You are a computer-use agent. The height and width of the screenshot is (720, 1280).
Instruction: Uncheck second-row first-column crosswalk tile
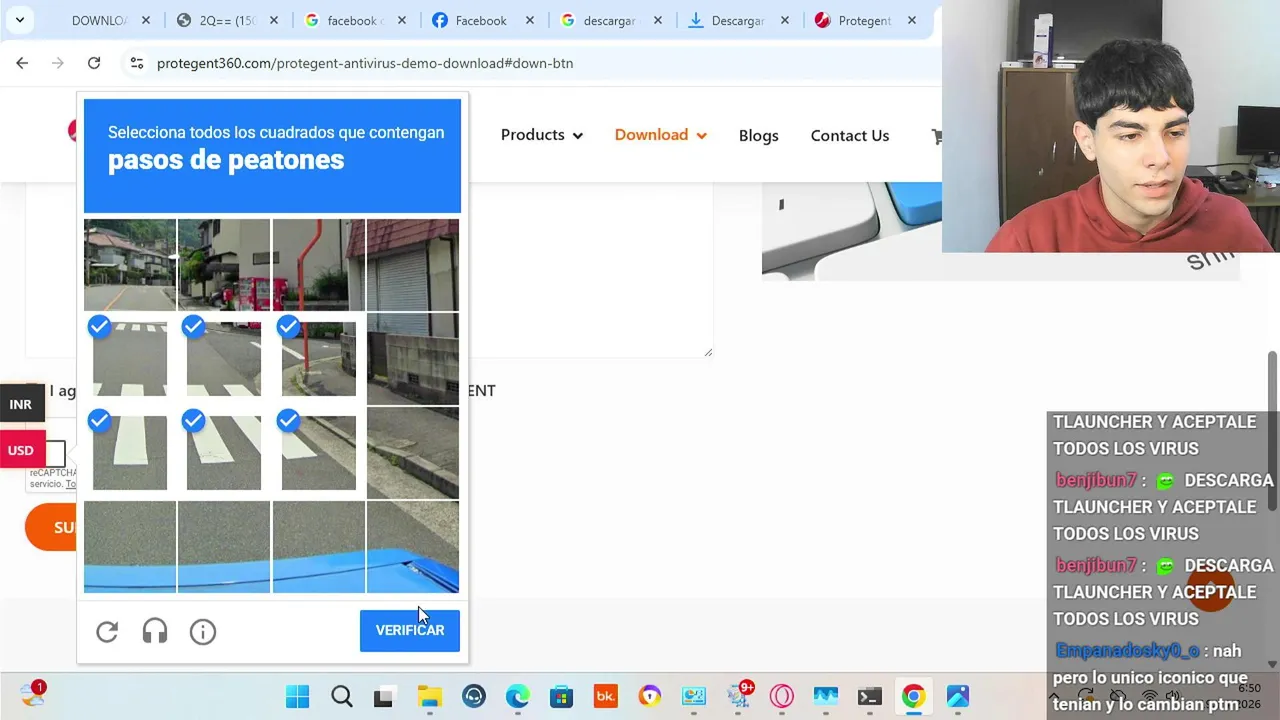click(130, 359)
